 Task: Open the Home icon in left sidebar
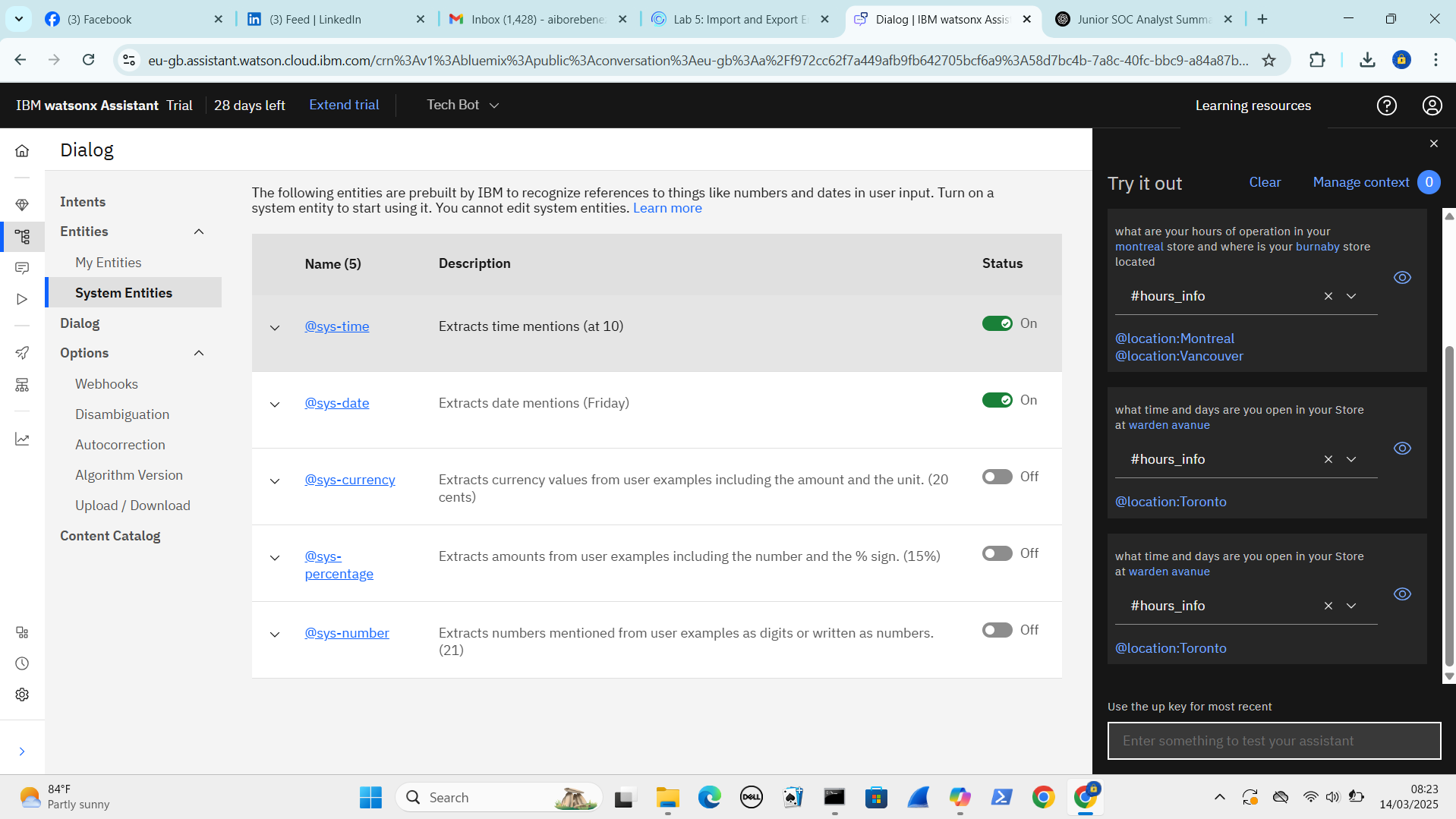coord(22,150)
